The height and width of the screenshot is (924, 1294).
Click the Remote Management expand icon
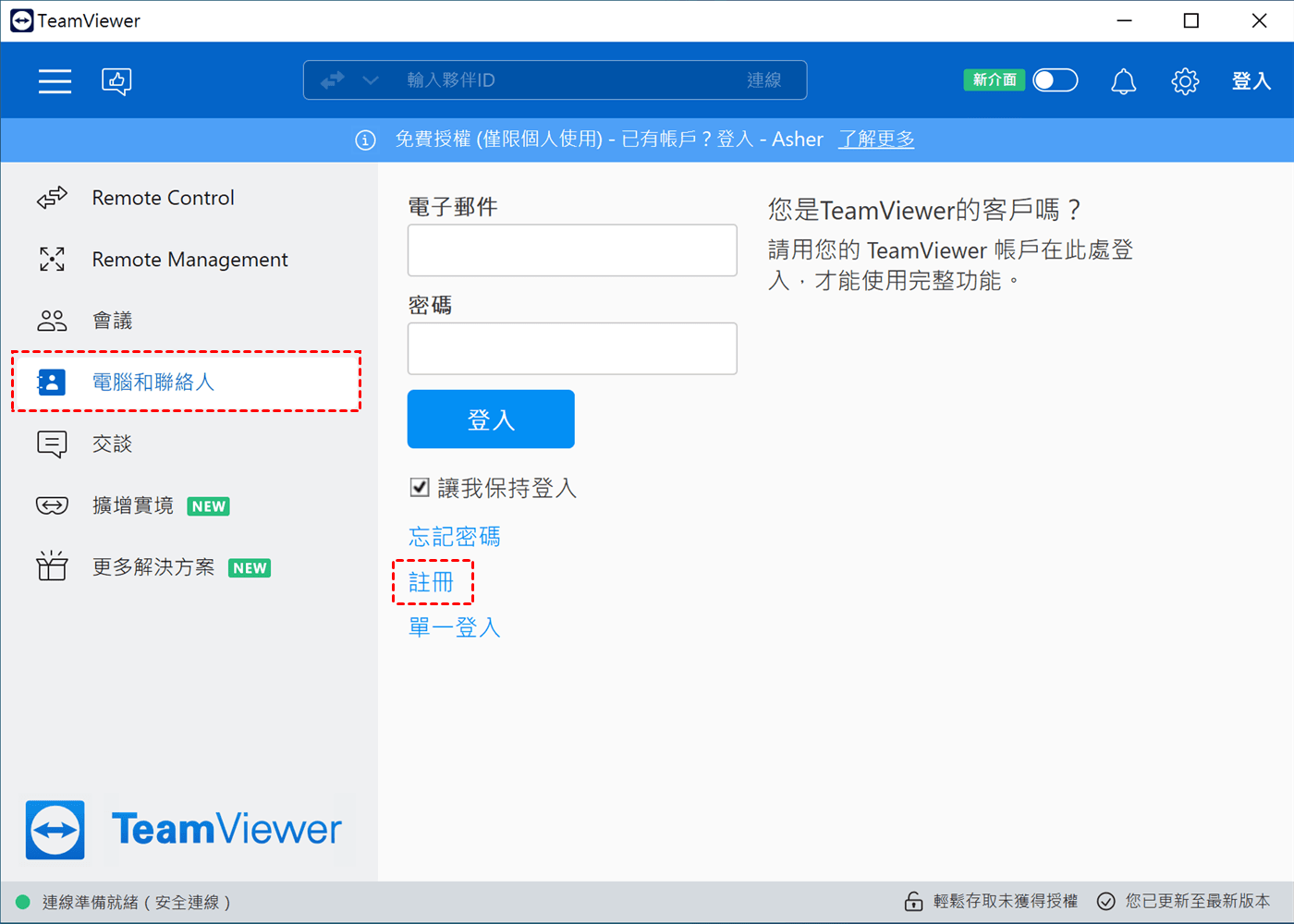tap(52, 260)
